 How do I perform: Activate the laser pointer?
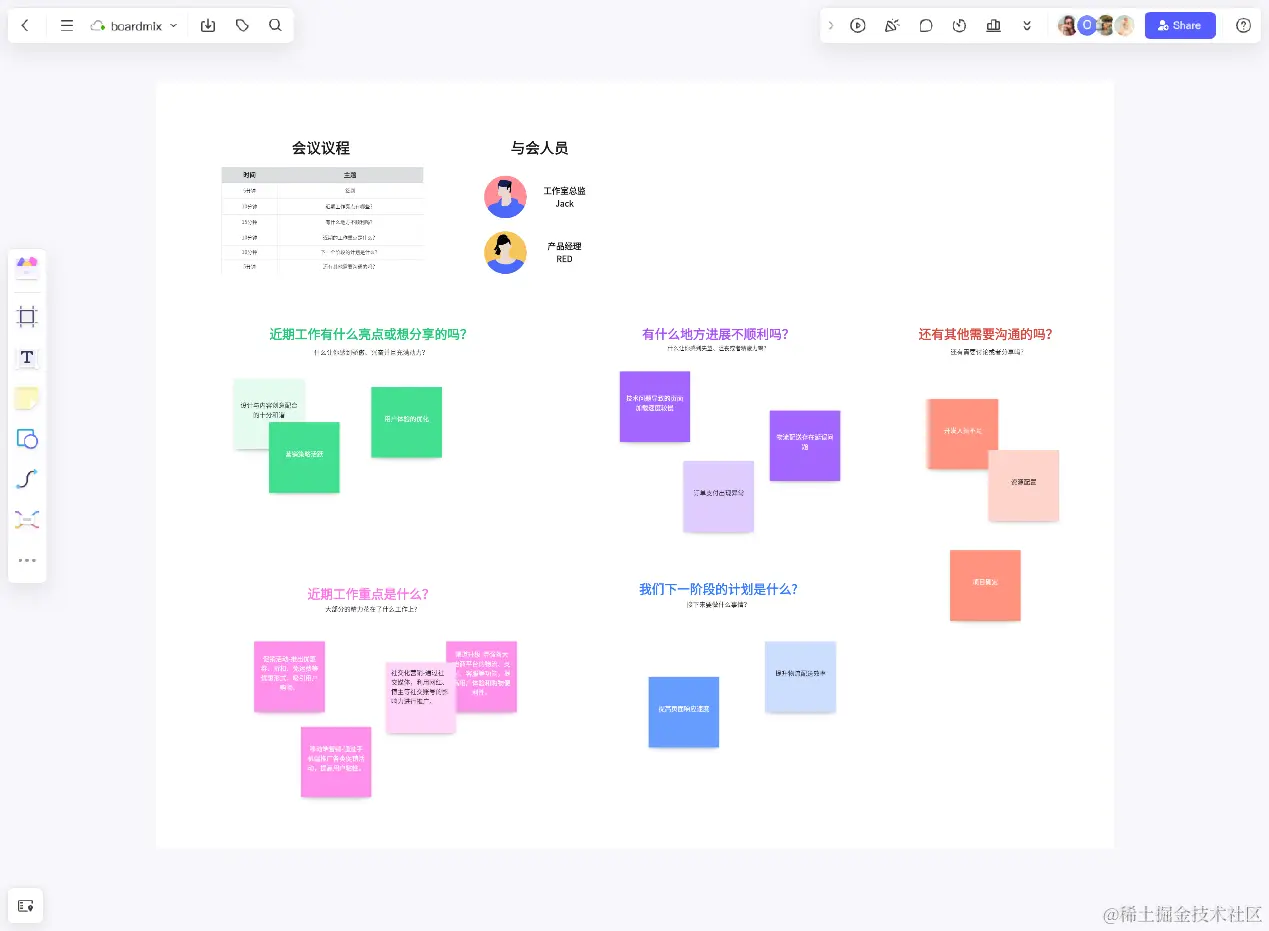[x=892, y=25]
